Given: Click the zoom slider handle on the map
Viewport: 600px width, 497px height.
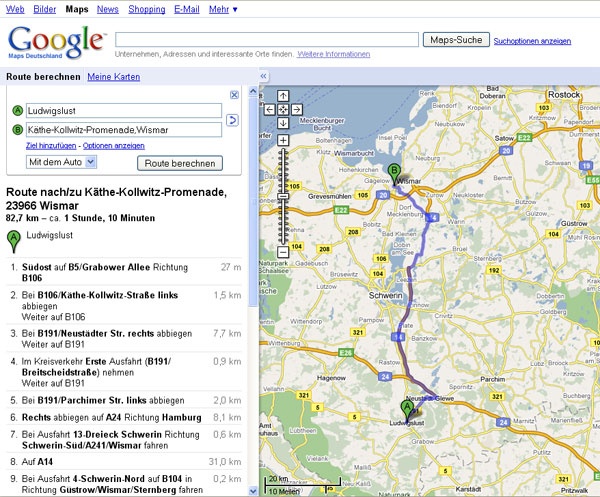Looking at the screenshot, I should [x=283, y=196].
